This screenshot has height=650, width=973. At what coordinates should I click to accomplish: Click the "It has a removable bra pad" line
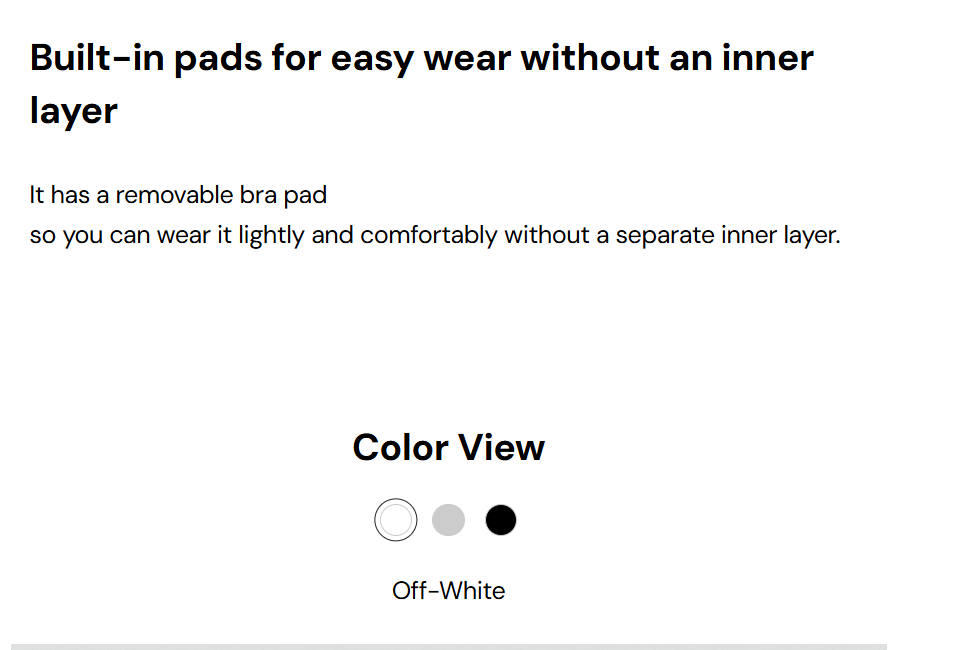[178, 194]
